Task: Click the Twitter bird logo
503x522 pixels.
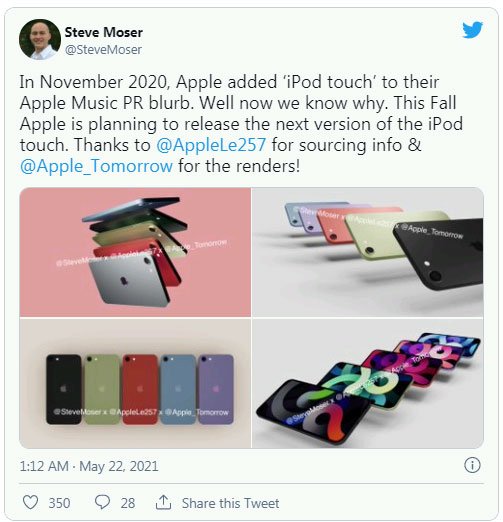Action: click(x=473, y=30)
